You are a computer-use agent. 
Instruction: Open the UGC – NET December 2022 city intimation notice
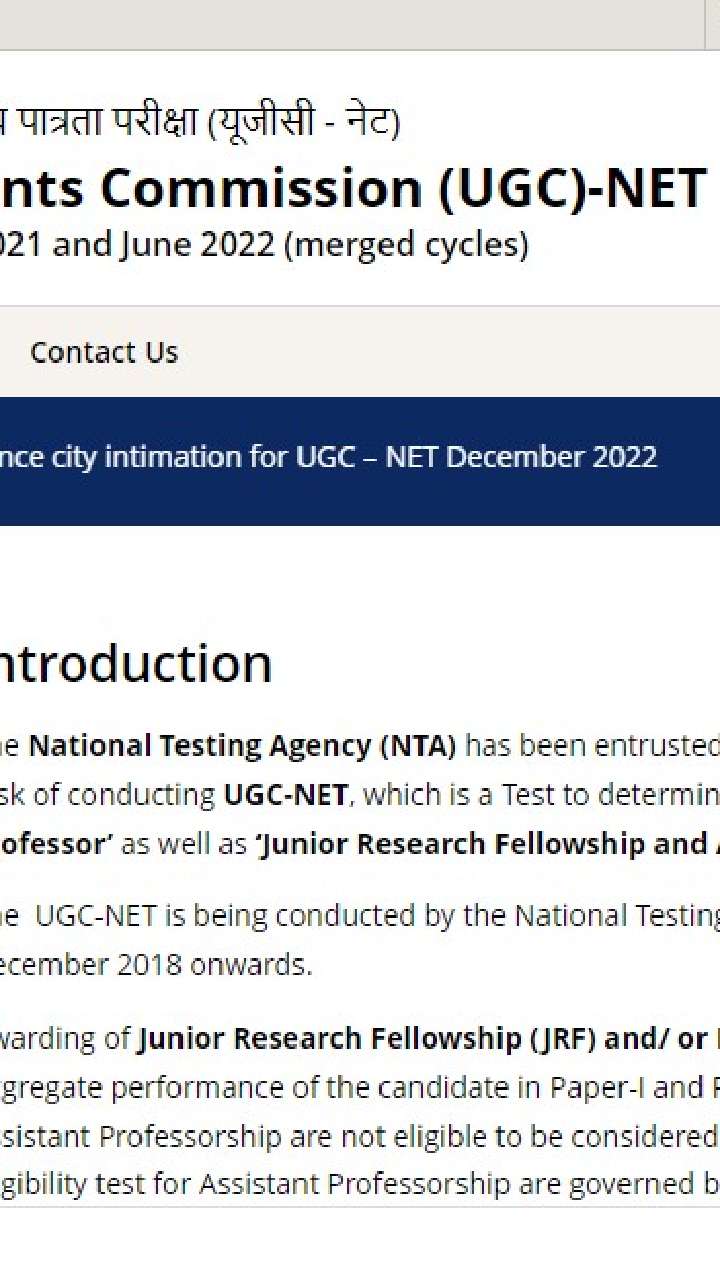pos(330,457)
